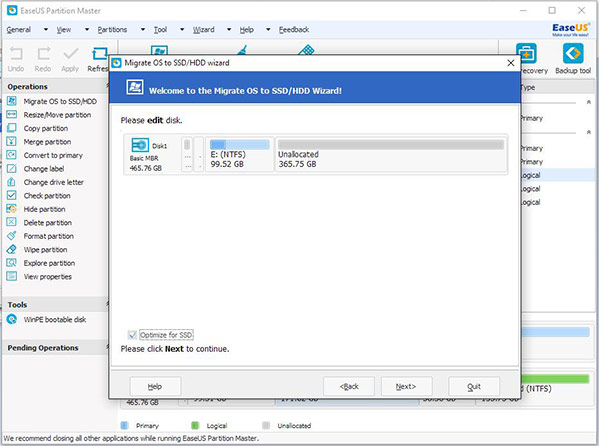Click the wizard Help button
Screen dimensions: 599x446
click(x=155, y=386)
